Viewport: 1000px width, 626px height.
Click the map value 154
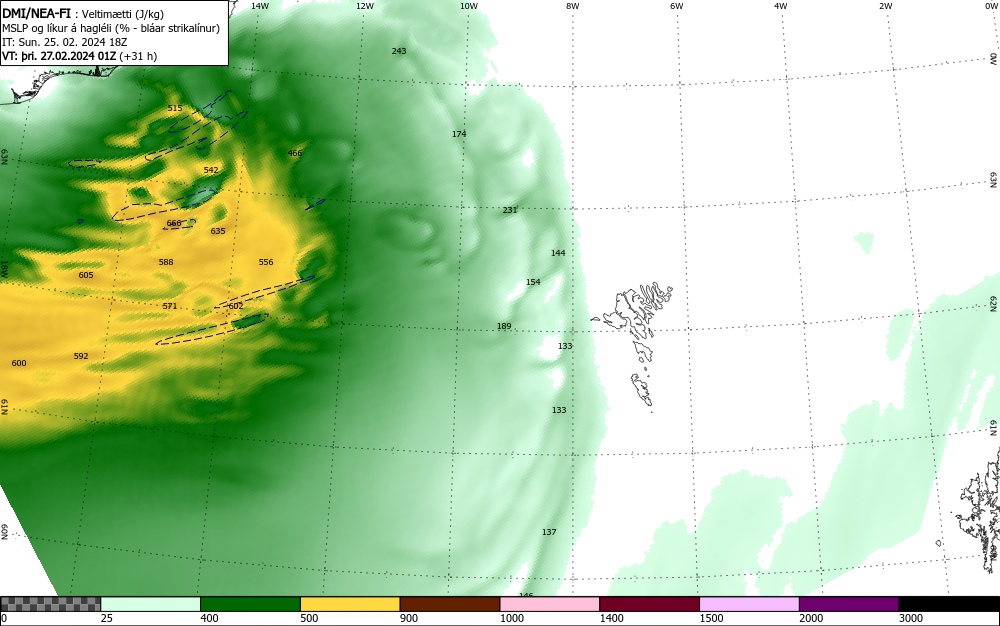click(x=533, y=282)
